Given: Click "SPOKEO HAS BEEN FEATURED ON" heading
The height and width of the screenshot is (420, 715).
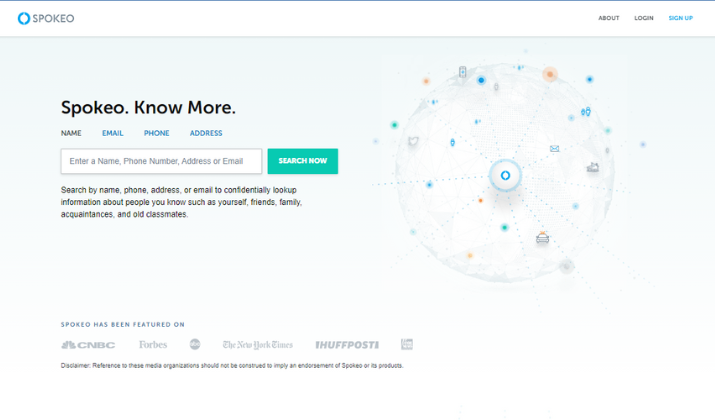Looking at the screenshot, I should 123,325.
